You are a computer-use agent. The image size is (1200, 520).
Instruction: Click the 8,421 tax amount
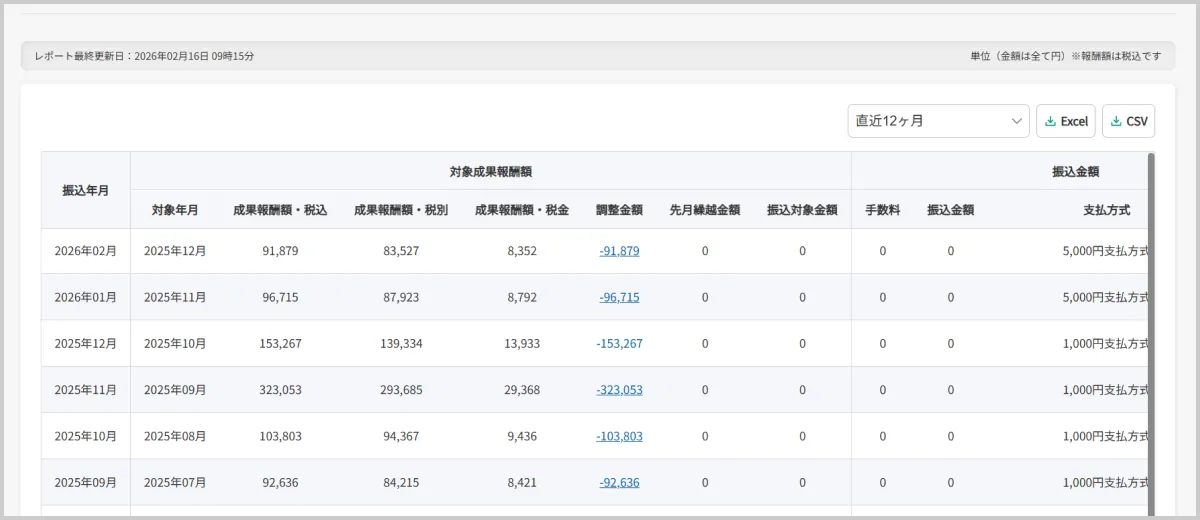click(522, 482)
